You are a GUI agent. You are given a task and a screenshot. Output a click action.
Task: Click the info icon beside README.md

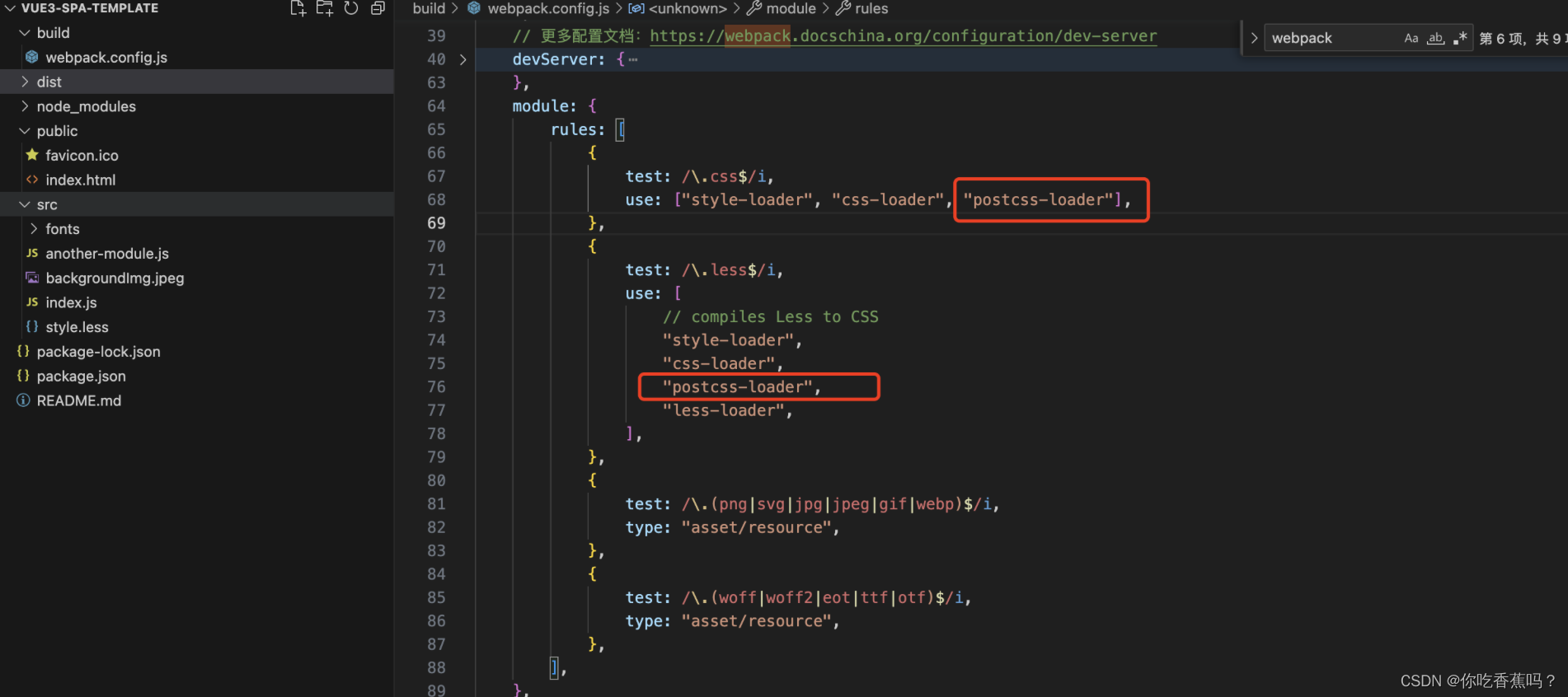[x=23, y=400]
